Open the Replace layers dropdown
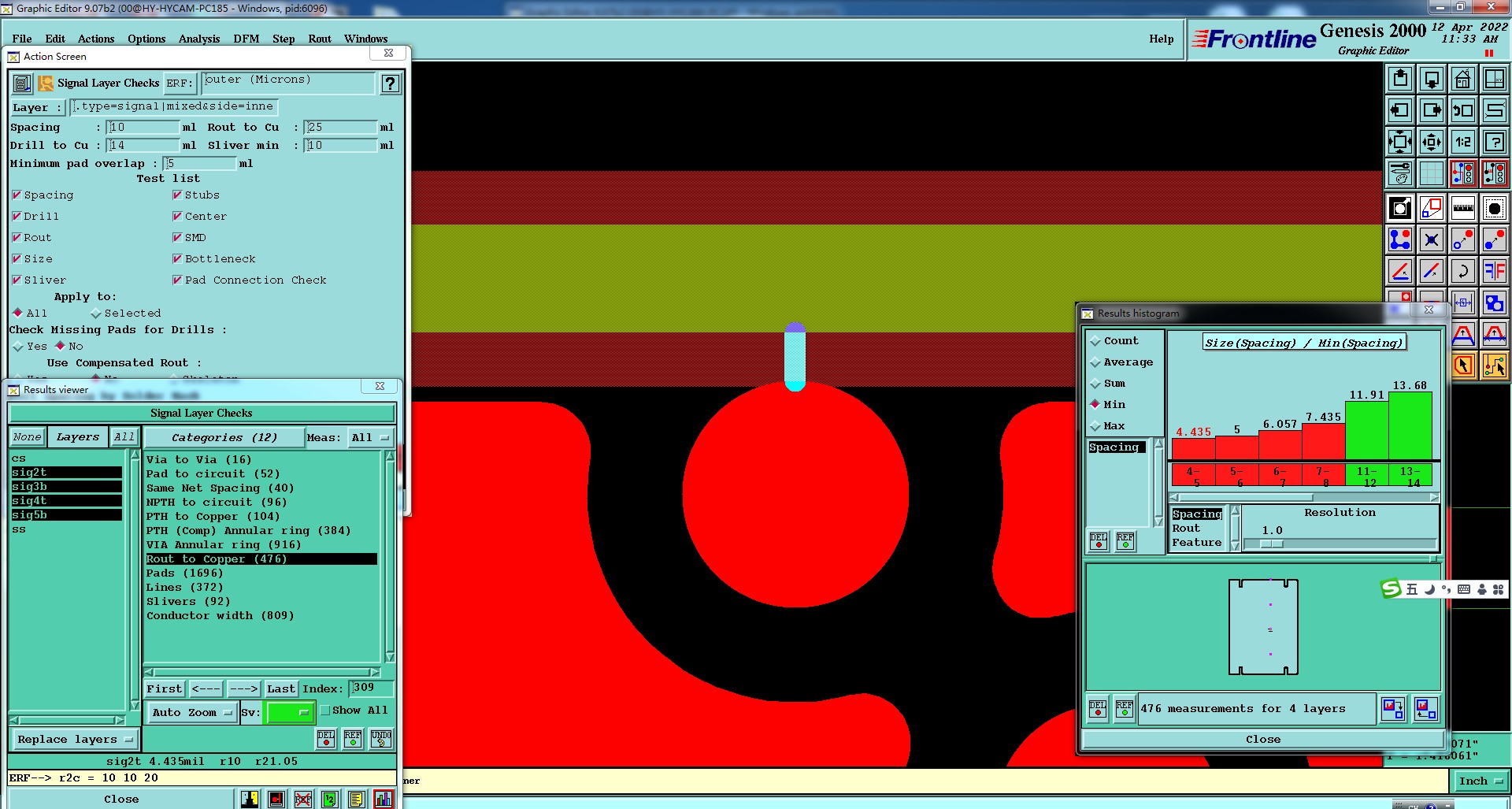Image resolution: width=1512 pixels, height=809 pixels. tap(75, 739)
